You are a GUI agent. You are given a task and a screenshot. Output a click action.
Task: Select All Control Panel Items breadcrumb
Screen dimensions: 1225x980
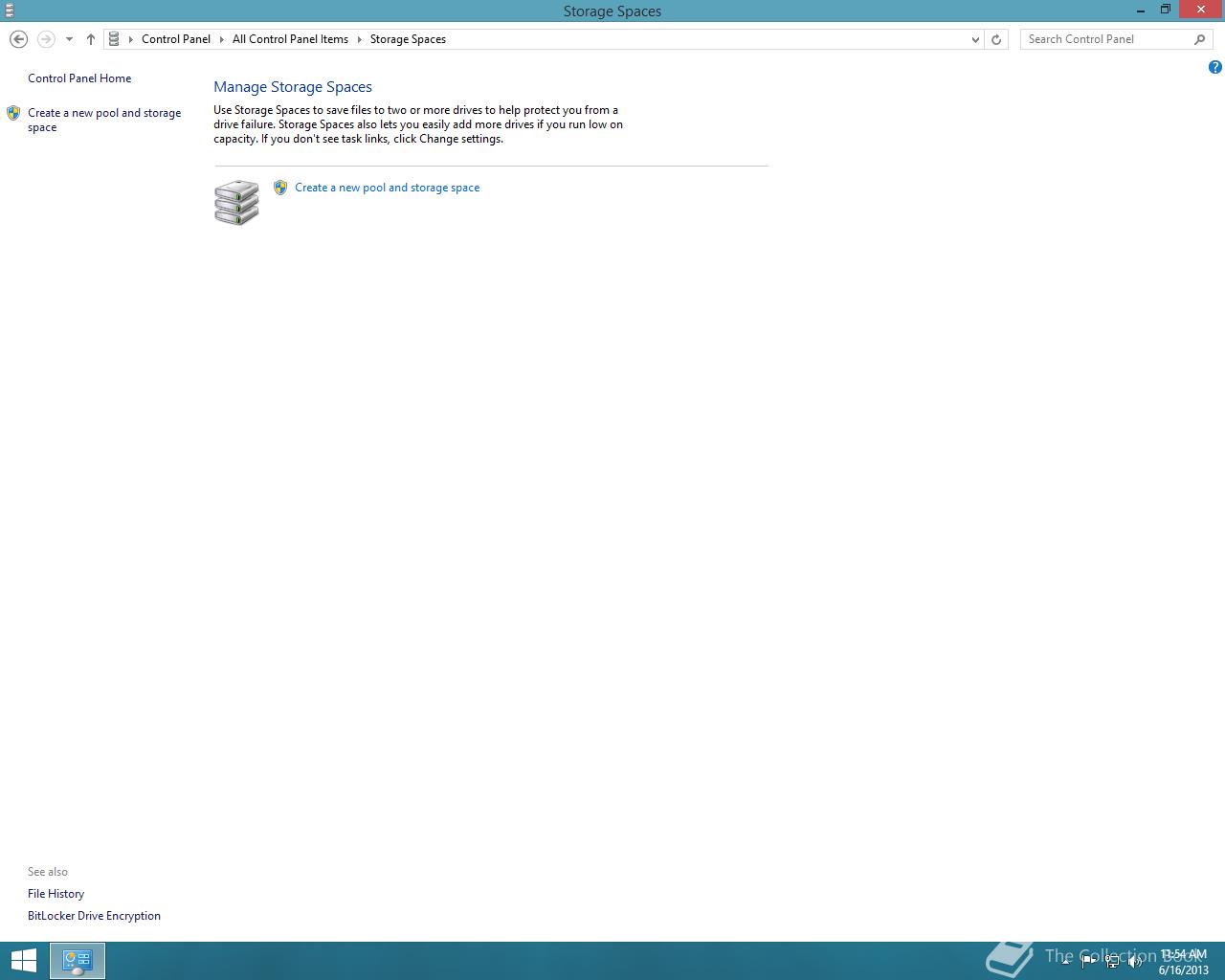tap(290, 39)
